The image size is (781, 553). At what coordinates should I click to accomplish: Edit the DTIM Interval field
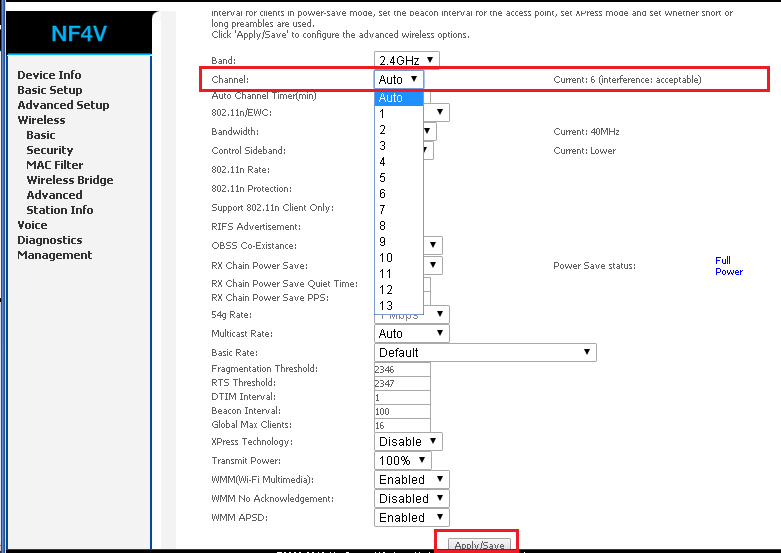pyautogui.click(x=402, y=397)
